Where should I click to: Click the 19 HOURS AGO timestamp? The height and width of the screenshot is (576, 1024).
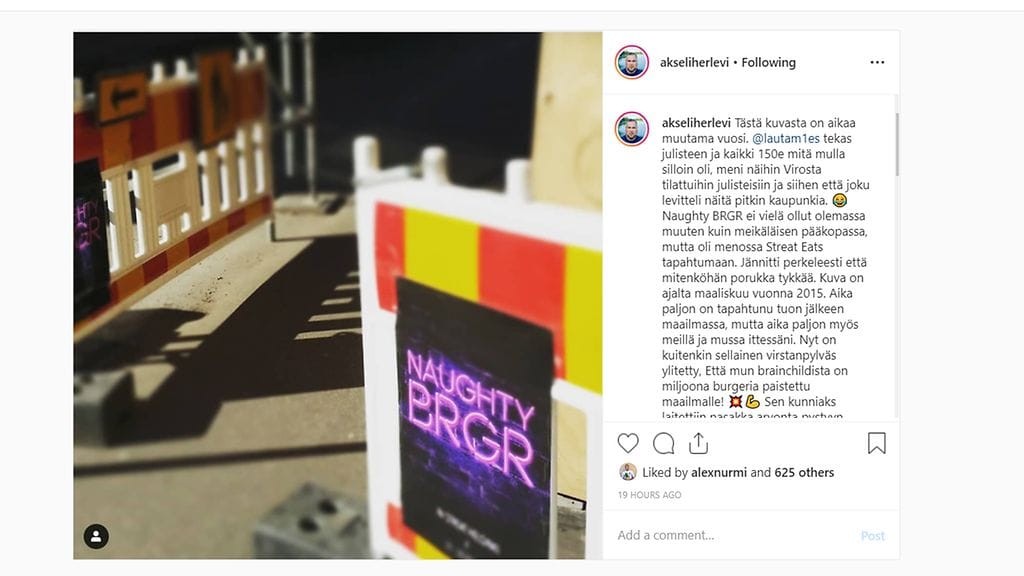[x=649, y=495]
